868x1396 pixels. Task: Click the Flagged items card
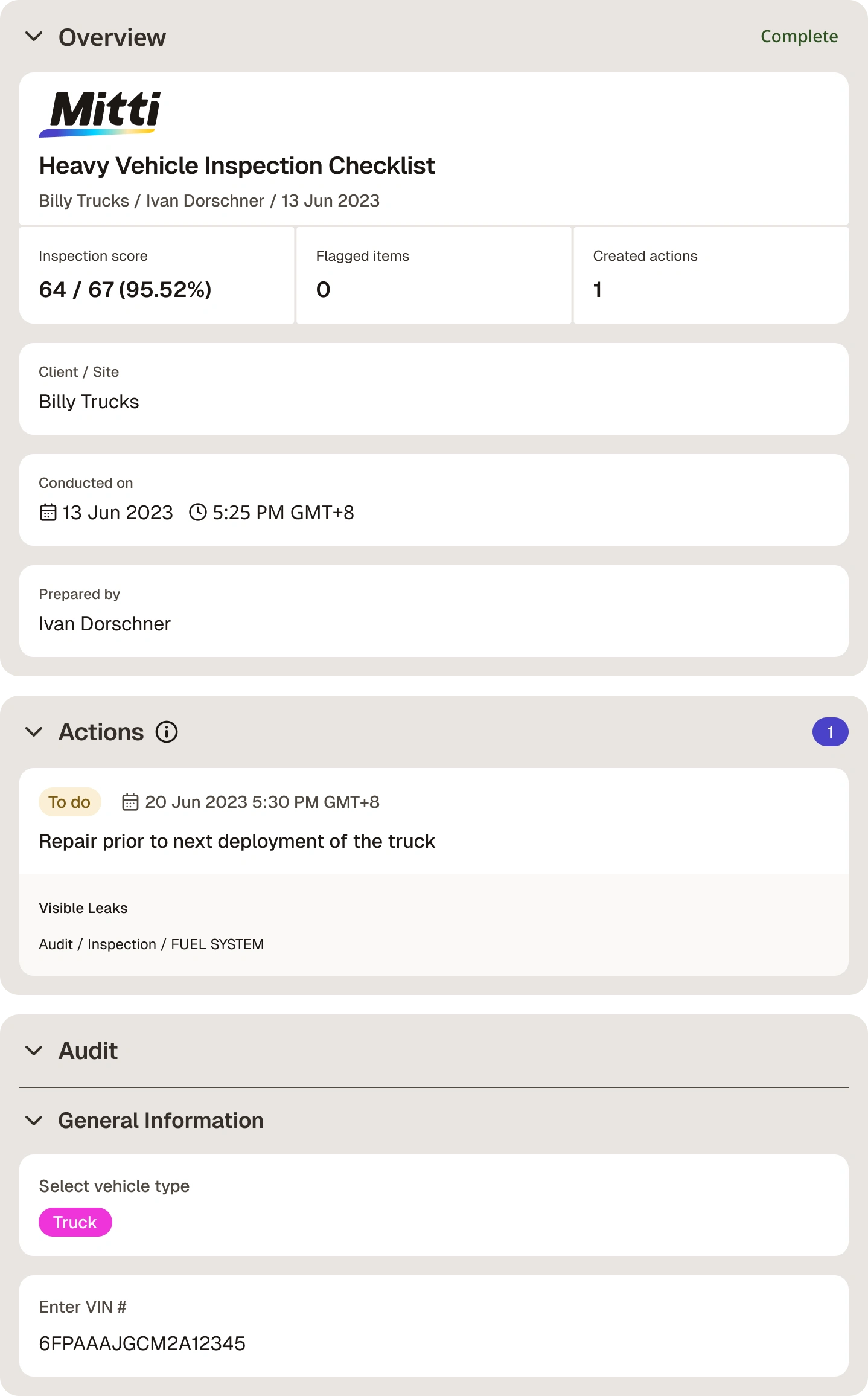coord(434,275)
